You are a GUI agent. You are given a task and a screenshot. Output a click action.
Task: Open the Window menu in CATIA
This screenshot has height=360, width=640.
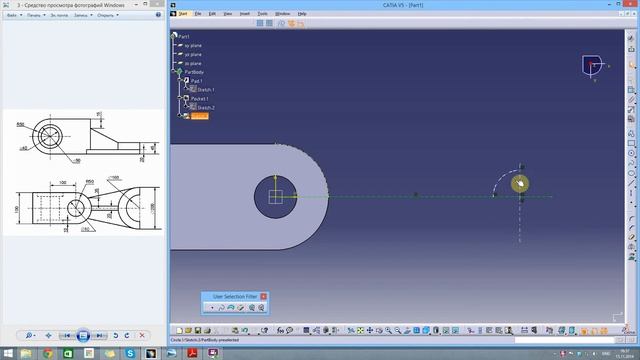click(x=282, y=14)
